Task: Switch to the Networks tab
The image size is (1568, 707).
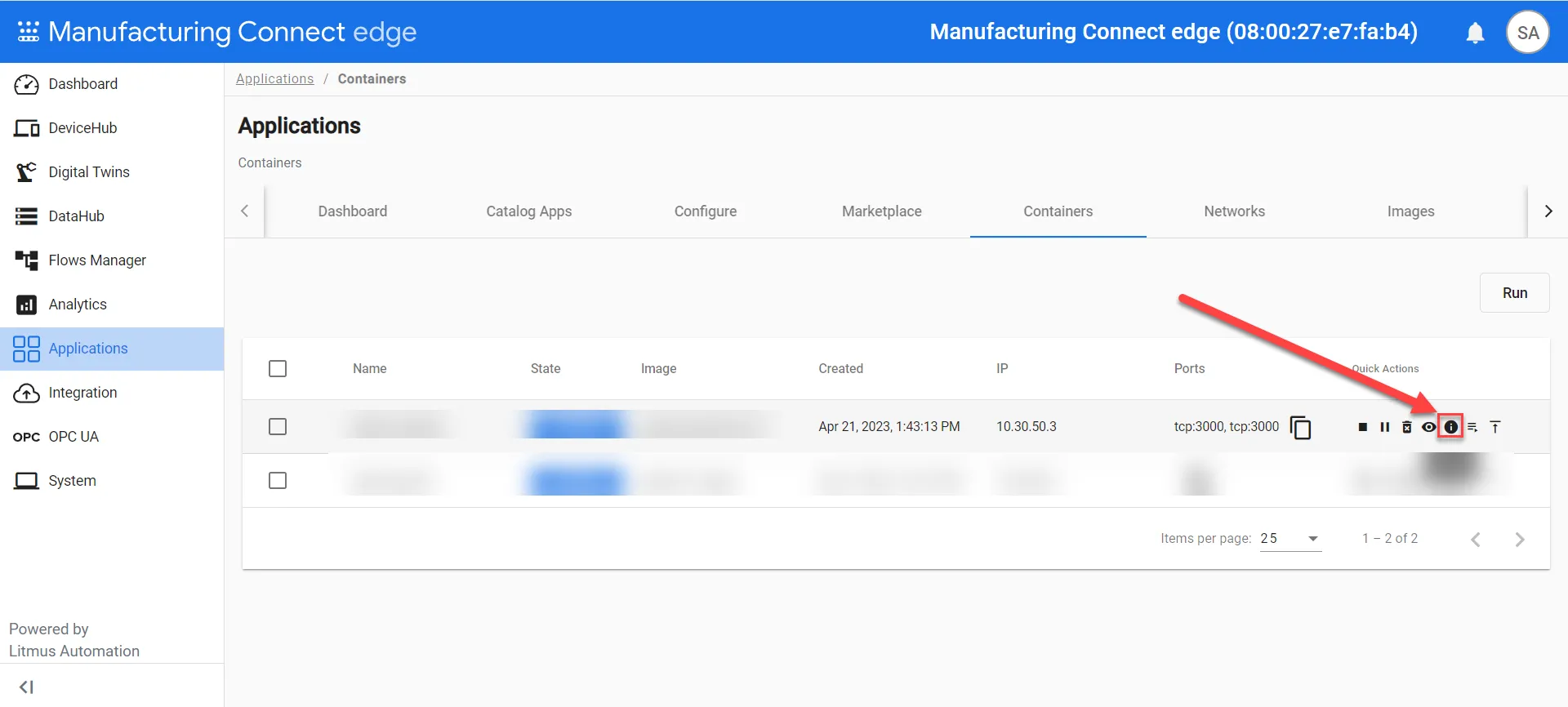Action: (x=1235, y=211)
